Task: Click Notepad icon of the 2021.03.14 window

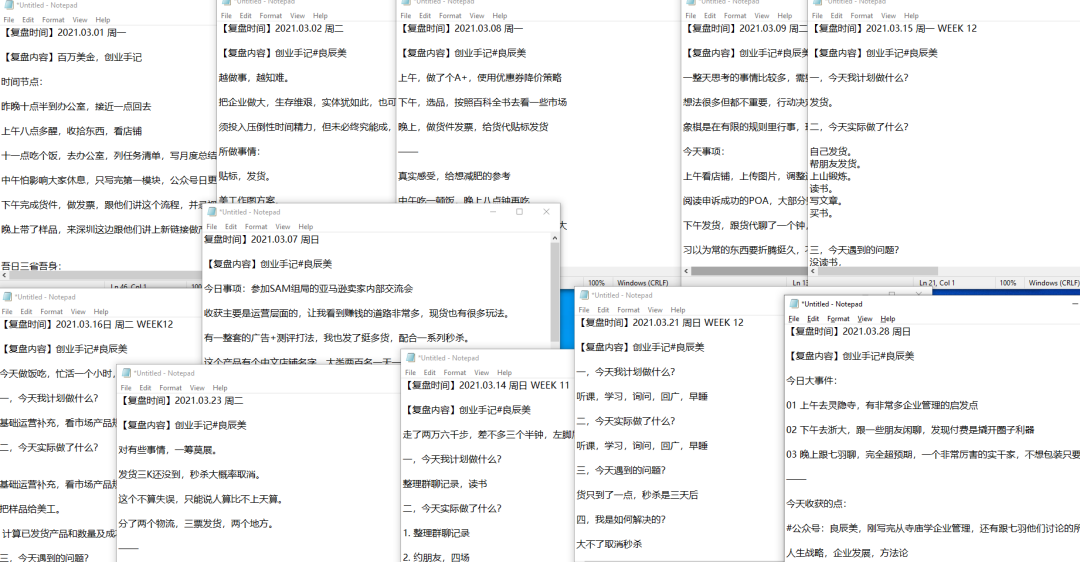Action: point(411,357)
